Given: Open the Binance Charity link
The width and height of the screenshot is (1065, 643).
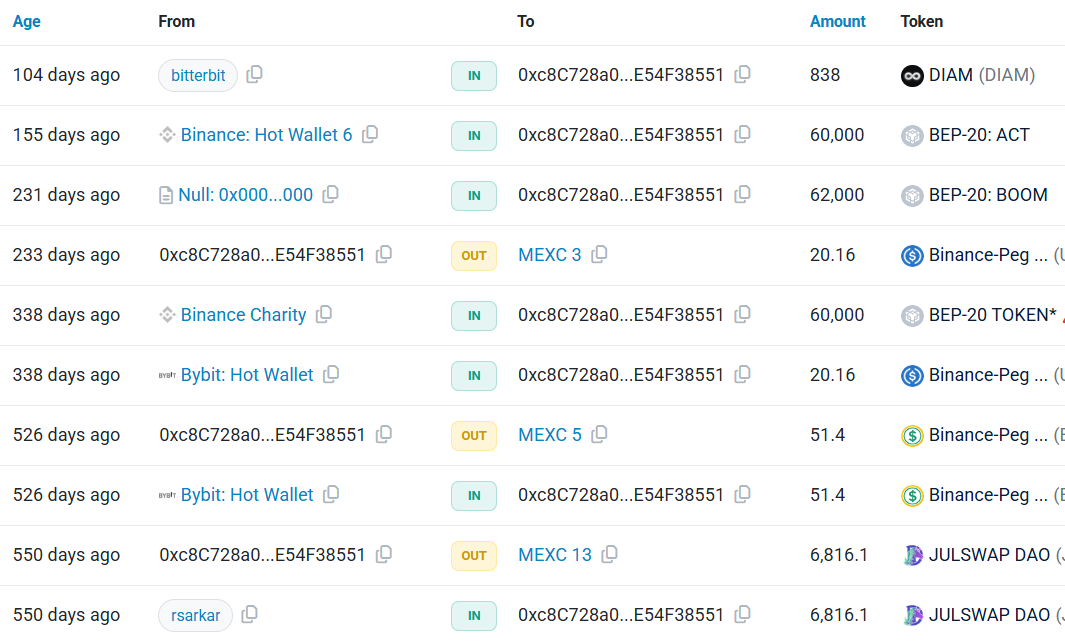Looking at the screenshot, I should pyautogui.click(x=243, y=315).
